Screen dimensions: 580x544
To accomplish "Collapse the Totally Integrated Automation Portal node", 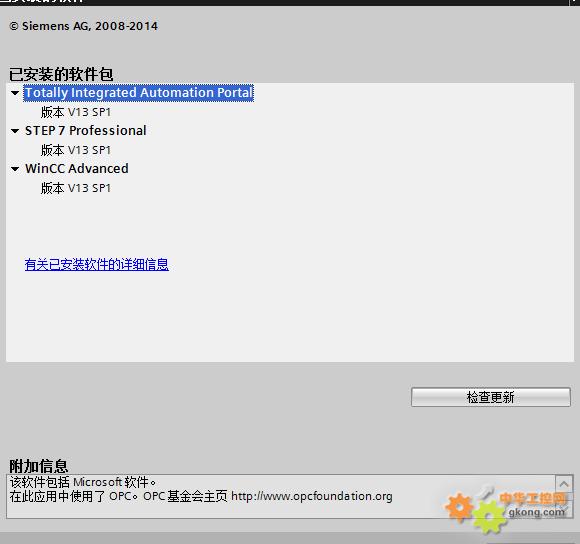I will [15, 93].
